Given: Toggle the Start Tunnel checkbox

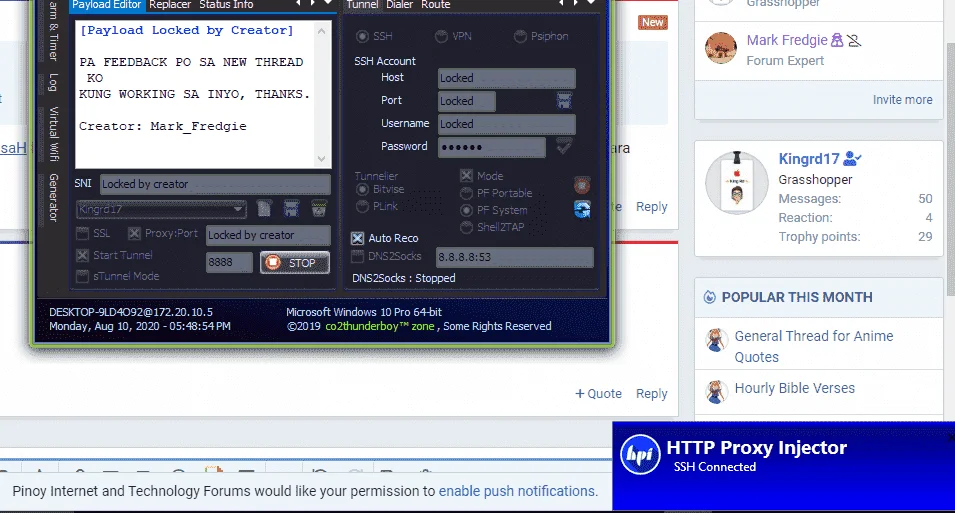Looking at the screenshot, I should 82,255.
